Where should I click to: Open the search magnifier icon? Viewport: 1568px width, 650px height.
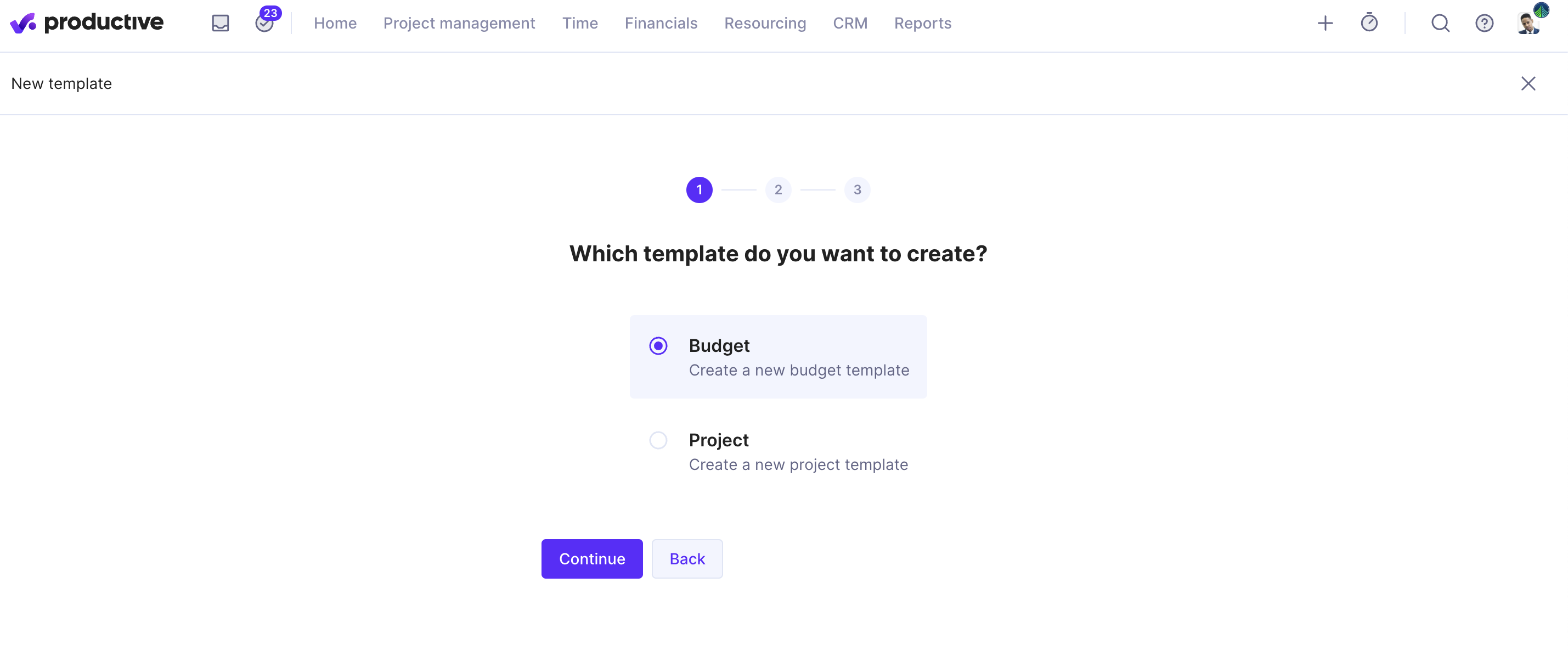1440,23
